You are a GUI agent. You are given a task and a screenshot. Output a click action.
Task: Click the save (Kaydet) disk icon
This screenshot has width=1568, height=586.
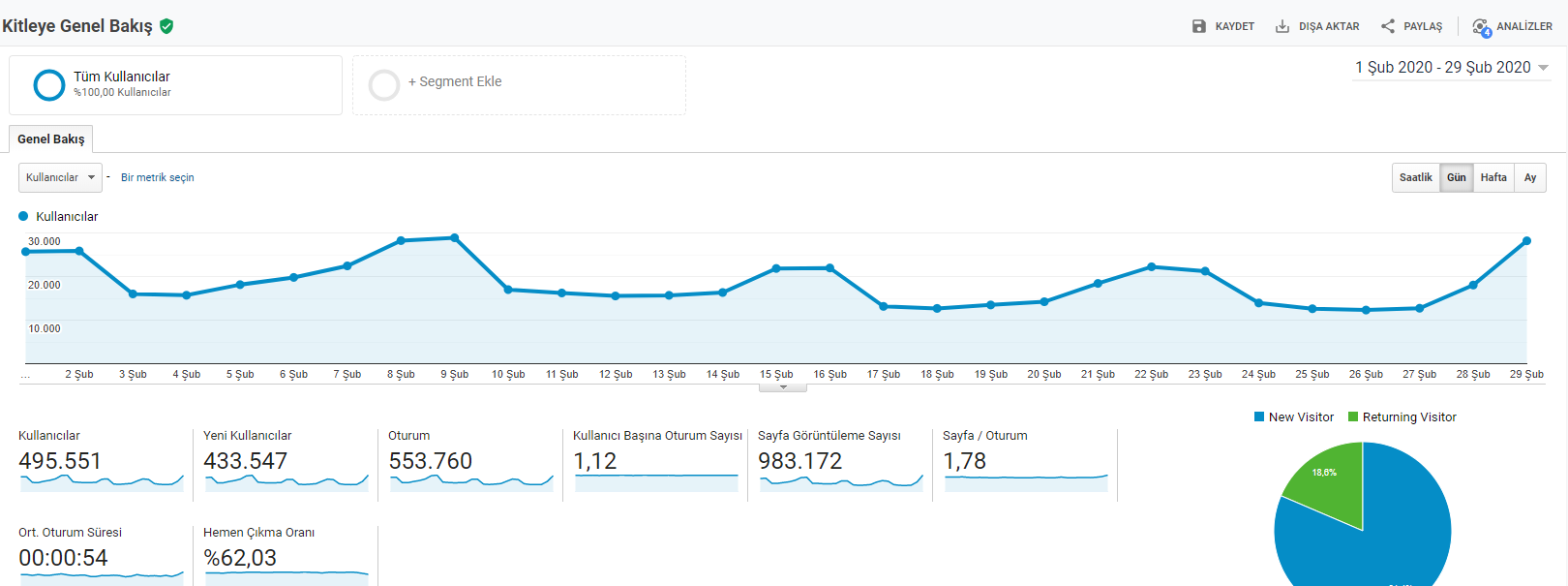coord(1199,26)
